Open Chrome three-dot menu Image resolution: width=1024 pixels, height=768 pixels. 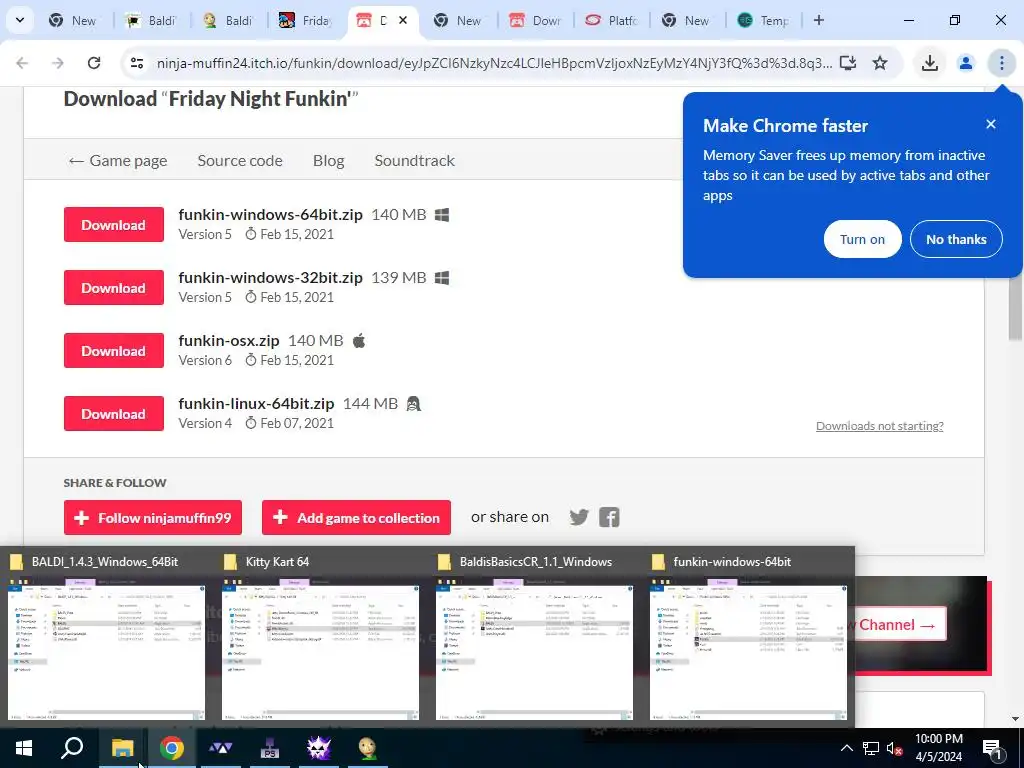coord(1001,63)
